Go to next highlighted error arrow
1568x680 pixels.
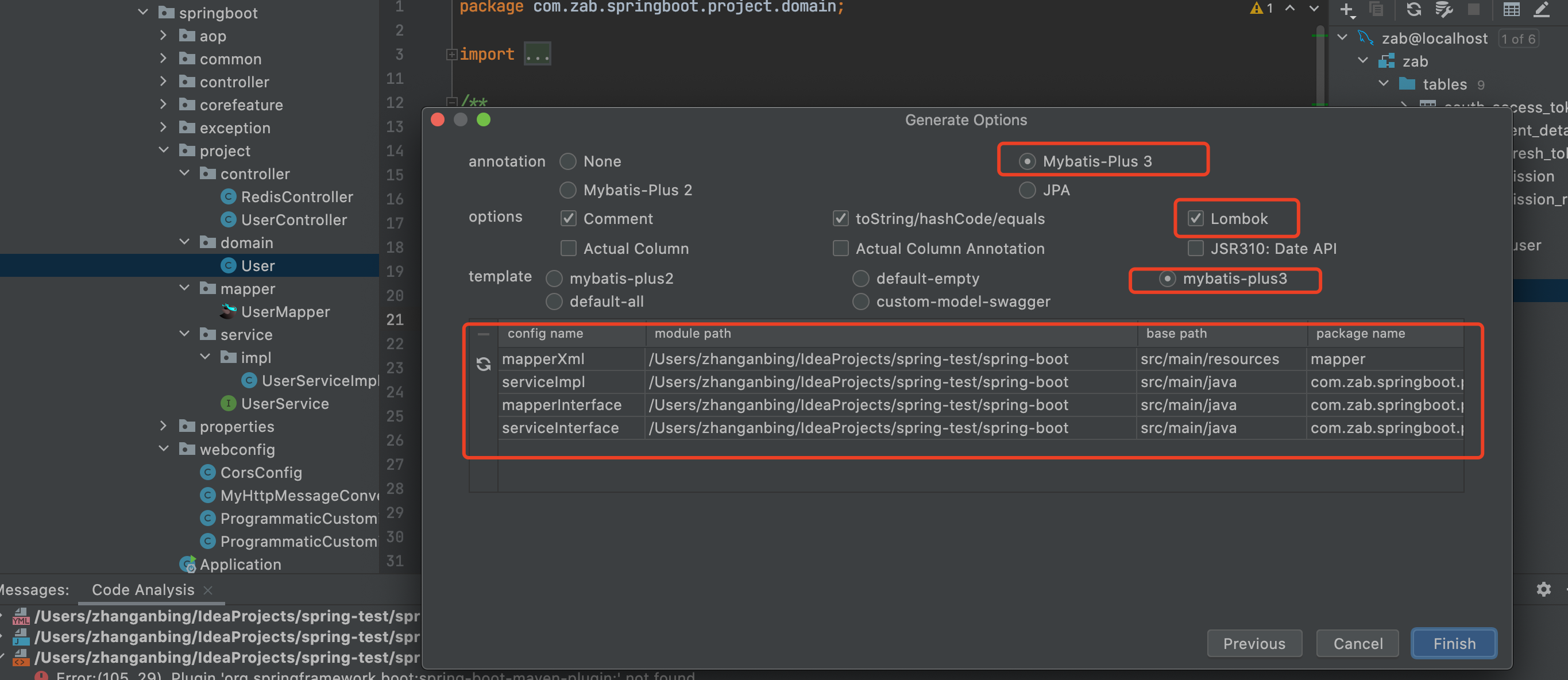click(1314, 9)
